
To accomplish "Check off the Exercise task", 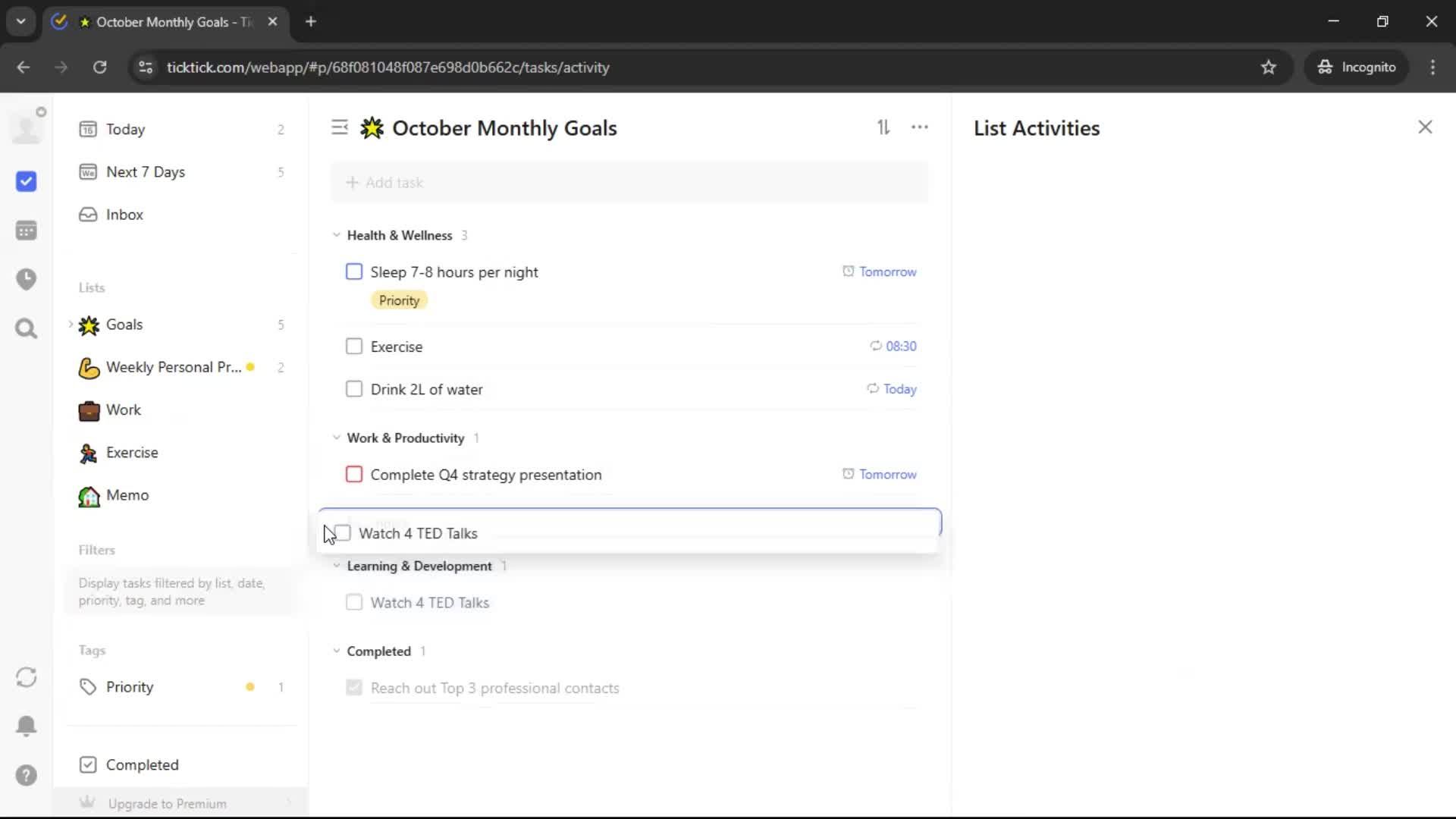I will (x=354, y=347).
